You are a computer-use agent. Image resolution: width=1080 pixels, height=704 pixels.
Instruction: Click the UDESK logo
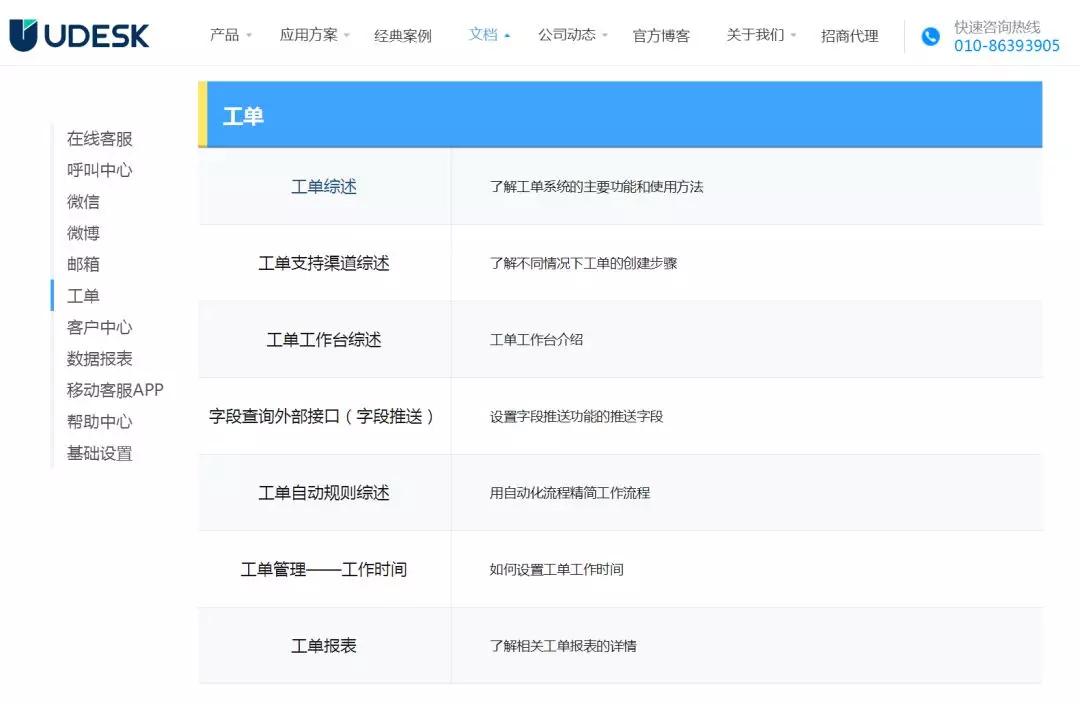(x=79, y=35)
